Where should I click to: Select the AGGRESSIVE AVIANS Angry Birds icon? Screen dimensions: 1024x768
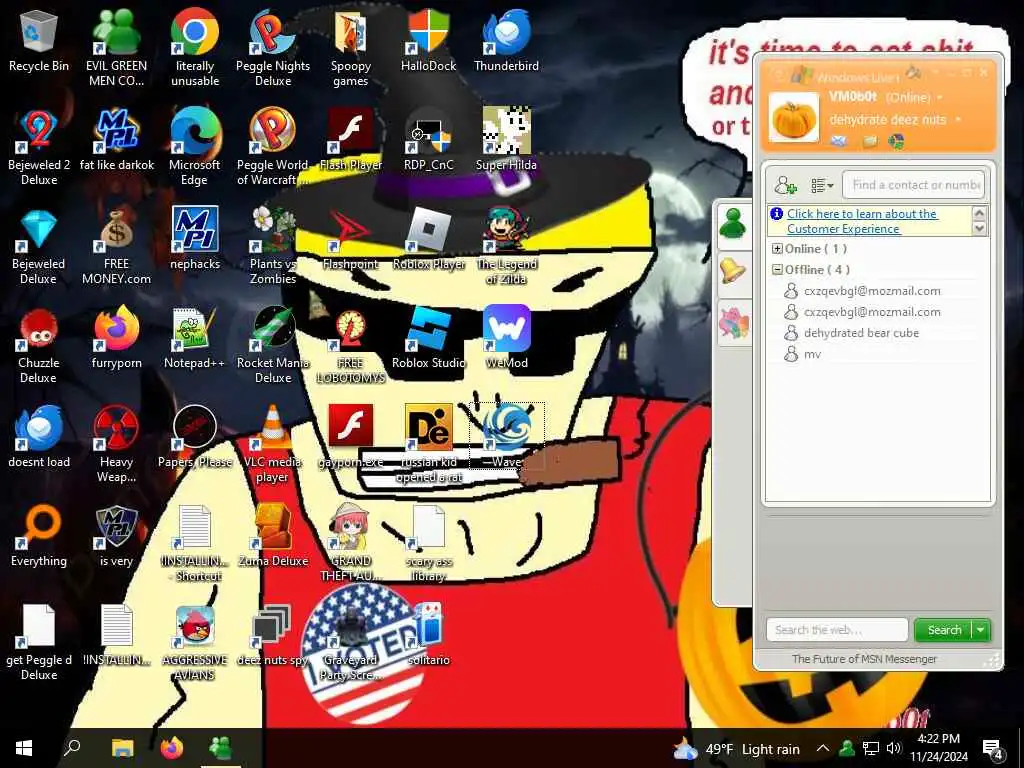click(195, 643)
